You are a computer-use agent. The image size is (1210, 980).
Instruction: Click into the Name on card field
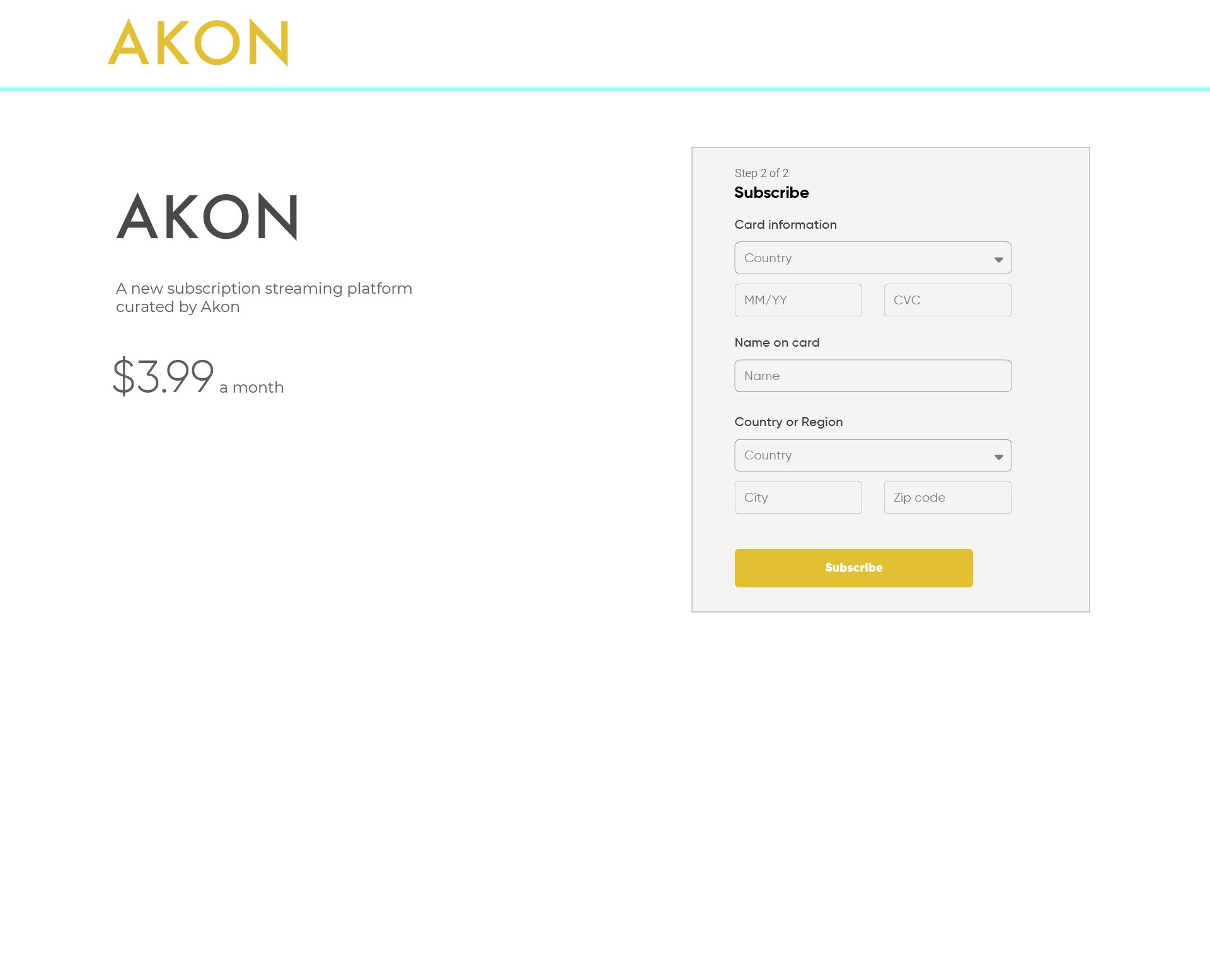coord(873,376)
